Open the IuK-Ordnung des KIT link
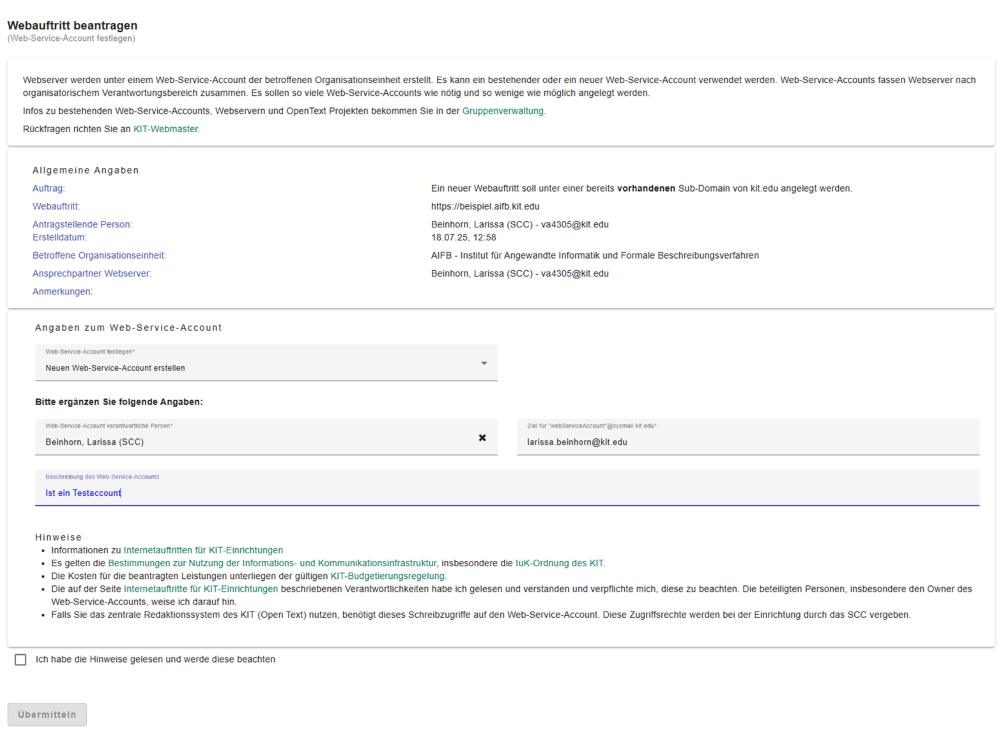1000x740 pixels. point(559,563)
